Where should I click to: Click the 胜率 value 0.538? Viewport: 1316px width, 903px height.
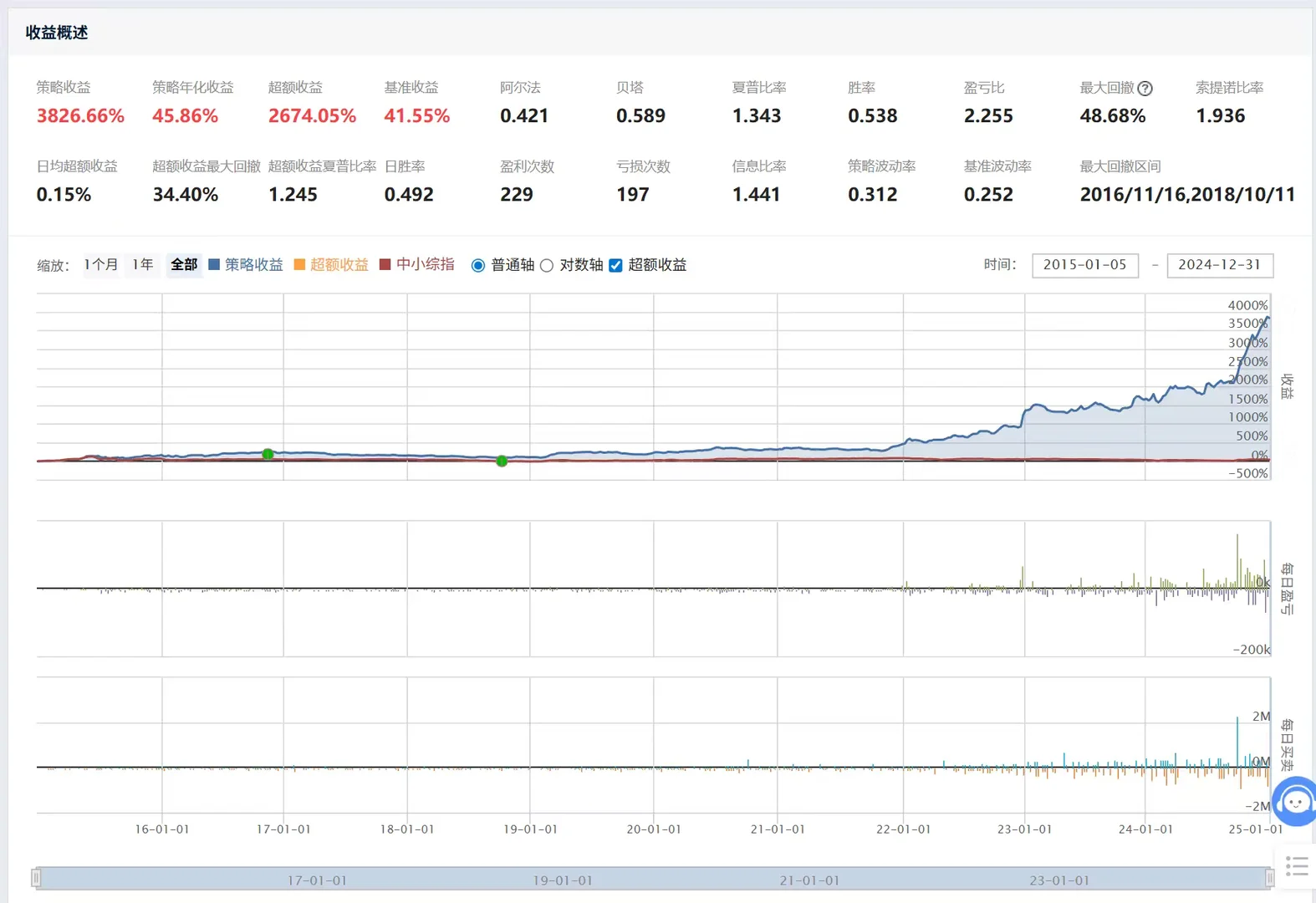pos(872,115)
